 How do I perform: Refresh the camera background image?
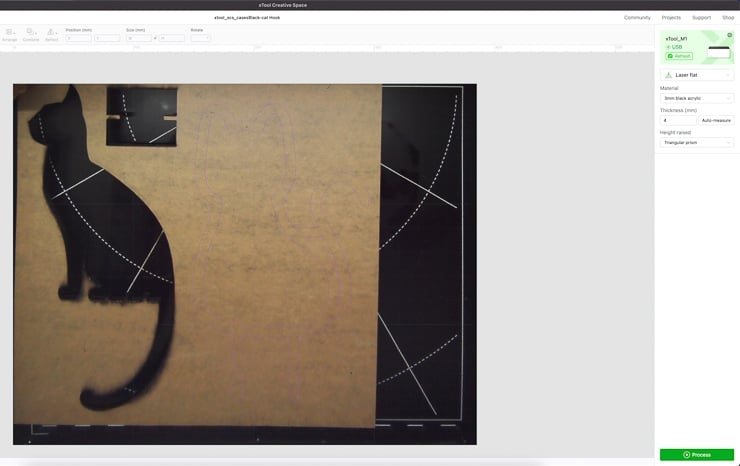(679, 56)
